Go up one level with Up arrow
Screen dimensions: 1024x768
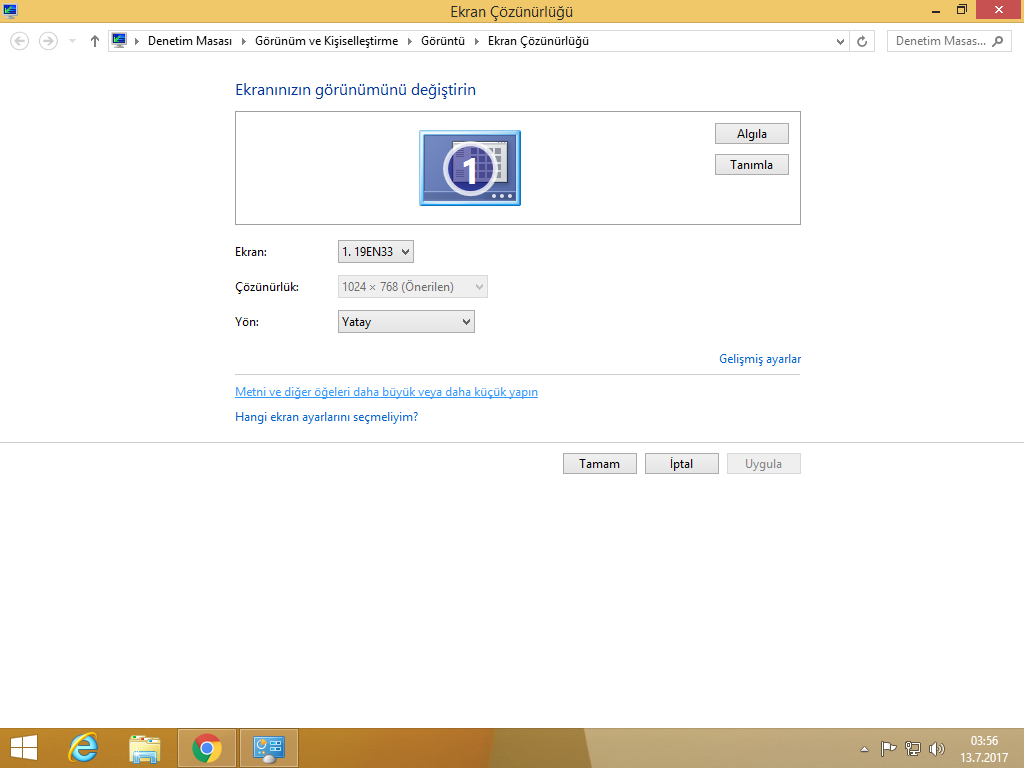tap(95, 41)
